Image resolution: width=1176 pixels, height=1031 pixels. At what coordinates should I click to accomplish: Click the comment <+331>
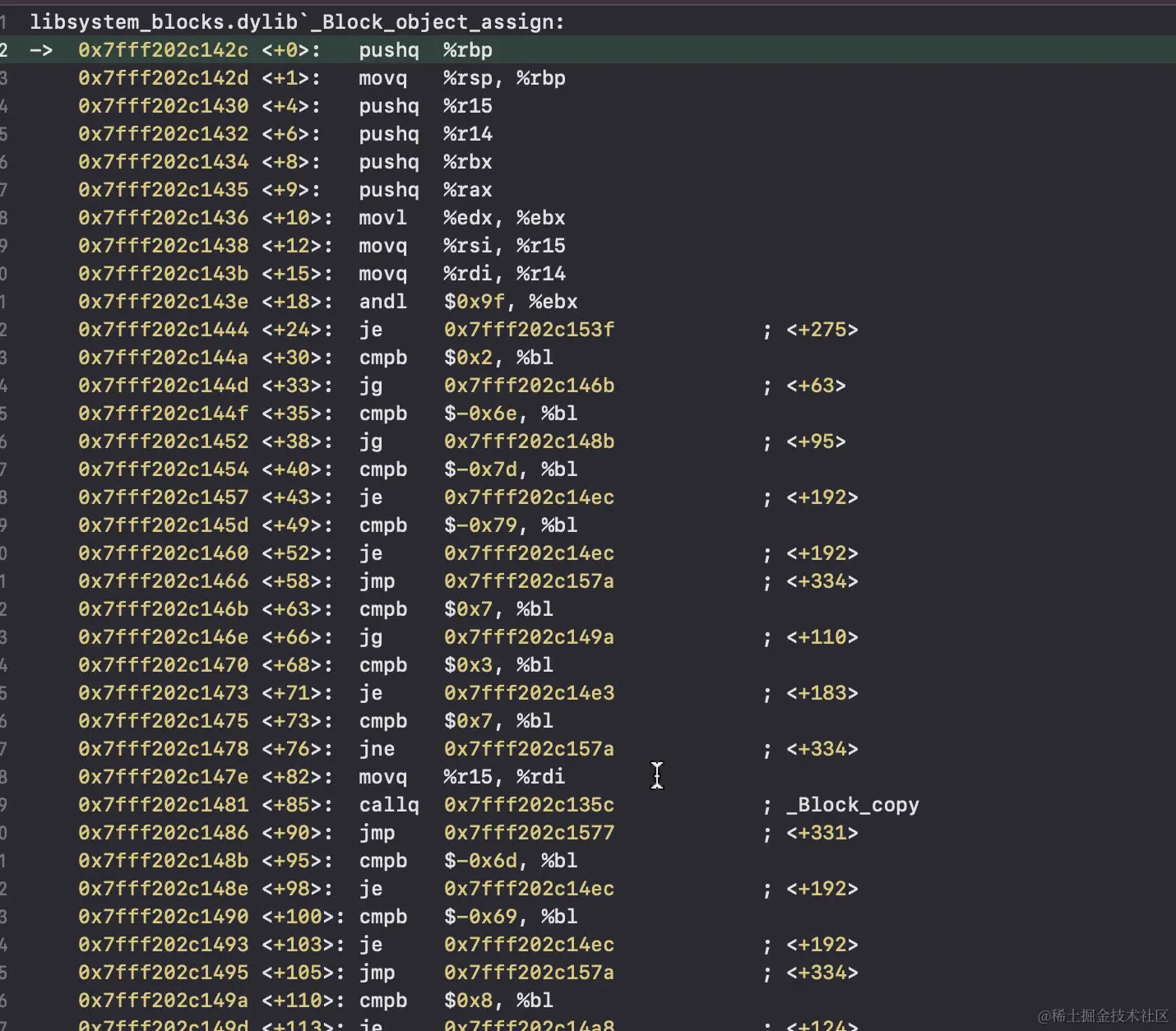822,833
